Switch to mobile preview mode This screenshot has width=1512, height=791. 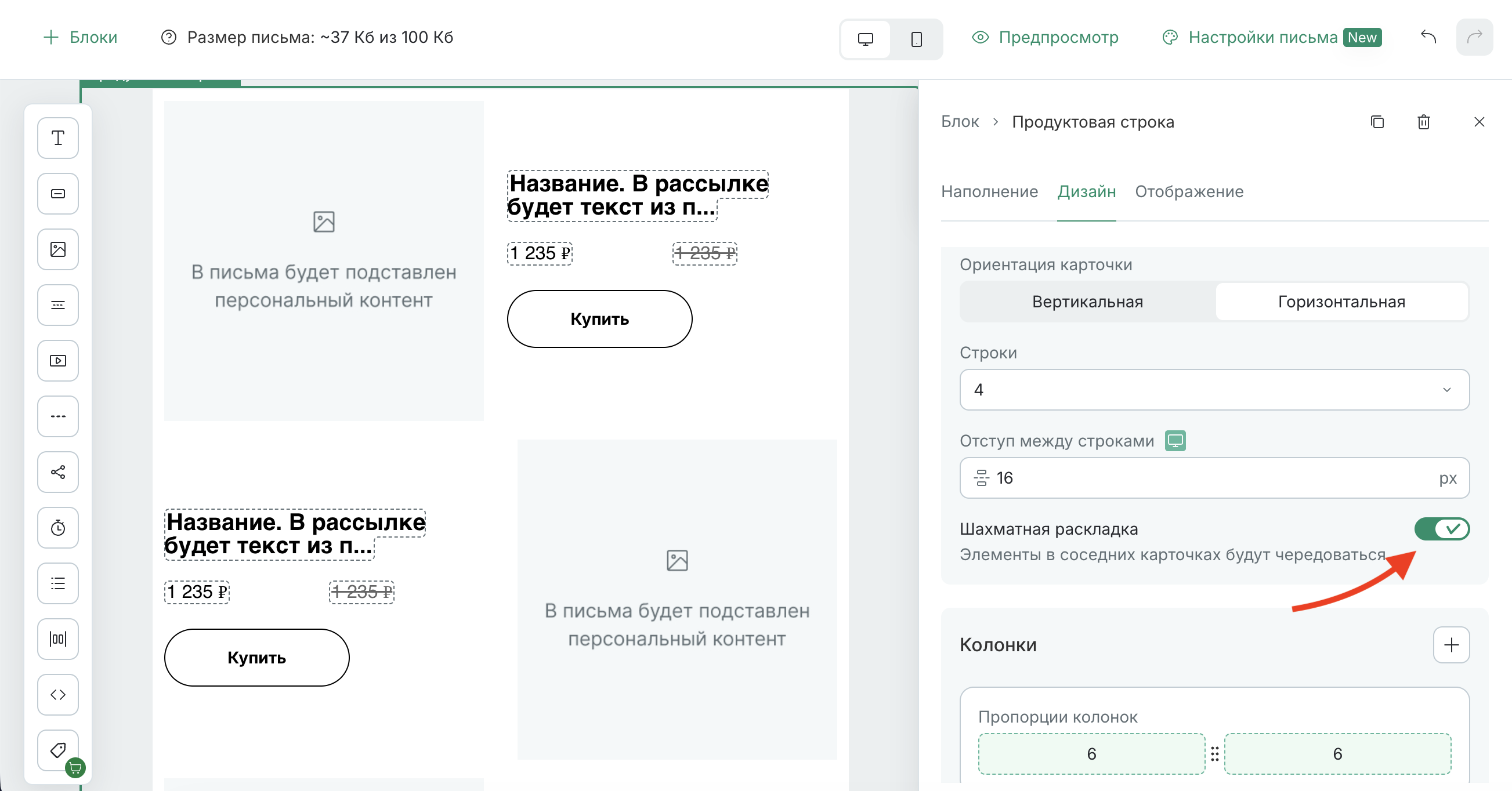(x=916, y=39)
